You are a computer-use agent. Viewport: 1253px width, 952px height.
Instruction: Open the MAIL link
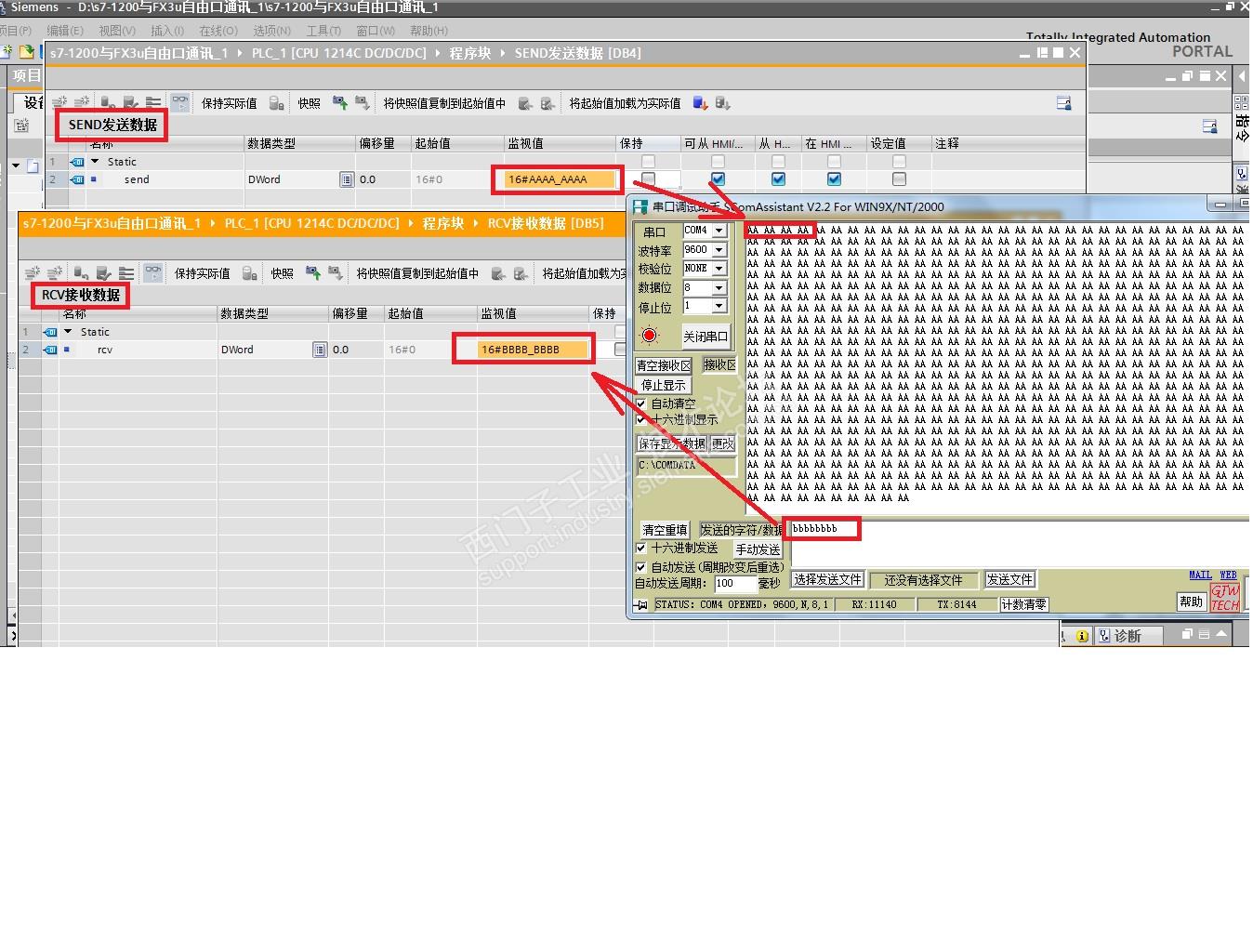1200,575
